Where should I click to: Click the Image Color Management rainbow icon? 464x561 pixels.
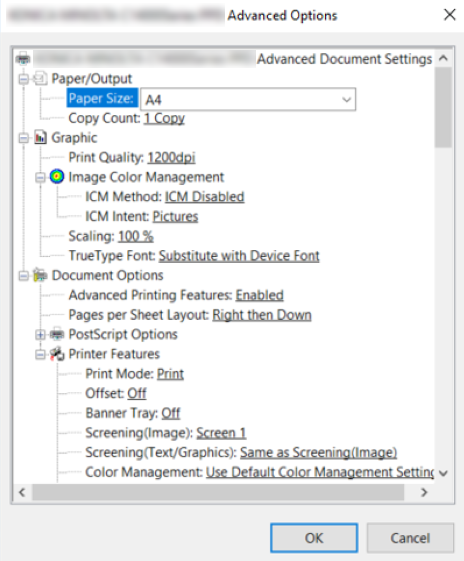[x=57, y=177]
